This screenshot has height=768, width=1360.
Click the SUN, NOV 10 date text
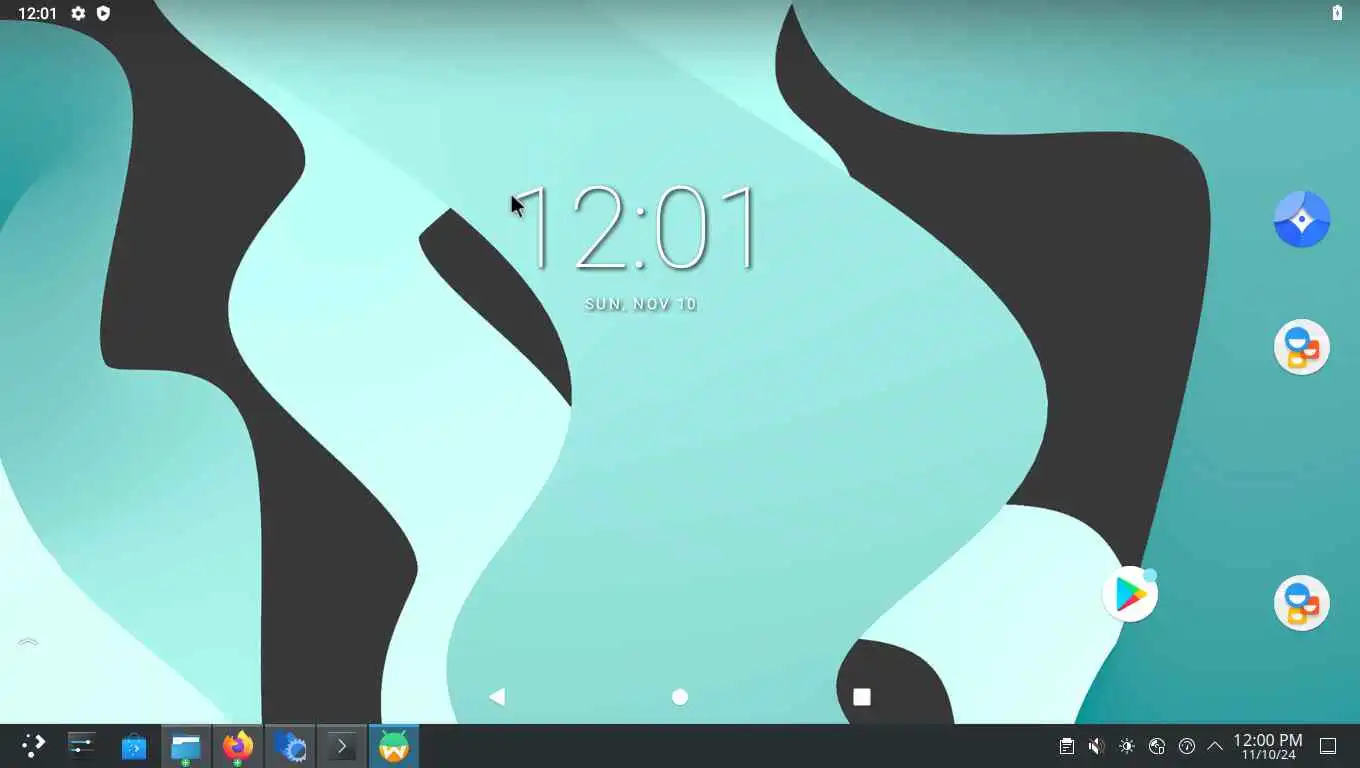click(641, 304)
